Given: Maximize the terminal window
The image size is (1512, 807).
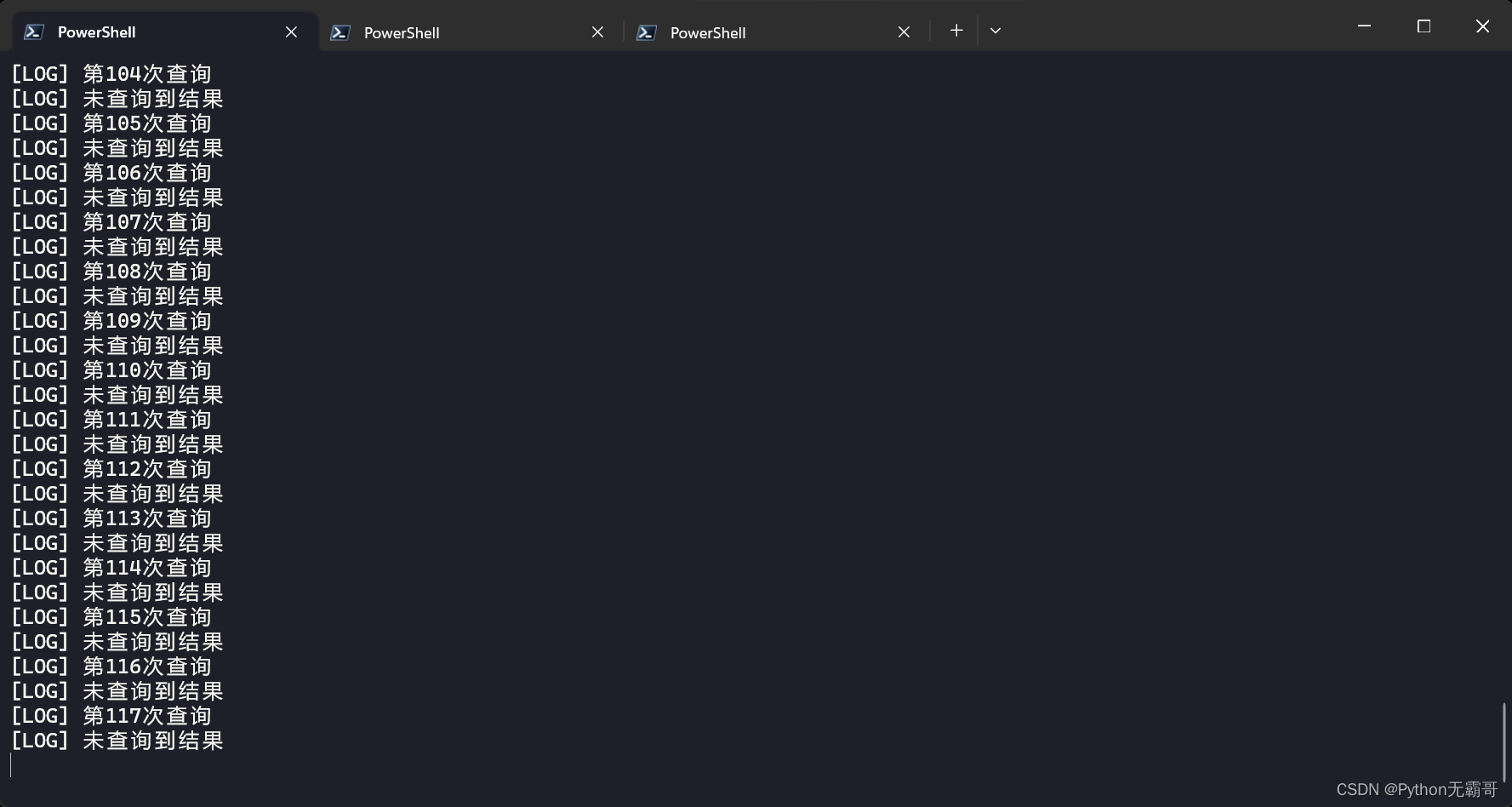Looking at the screenshot, I should (1424, 26).
